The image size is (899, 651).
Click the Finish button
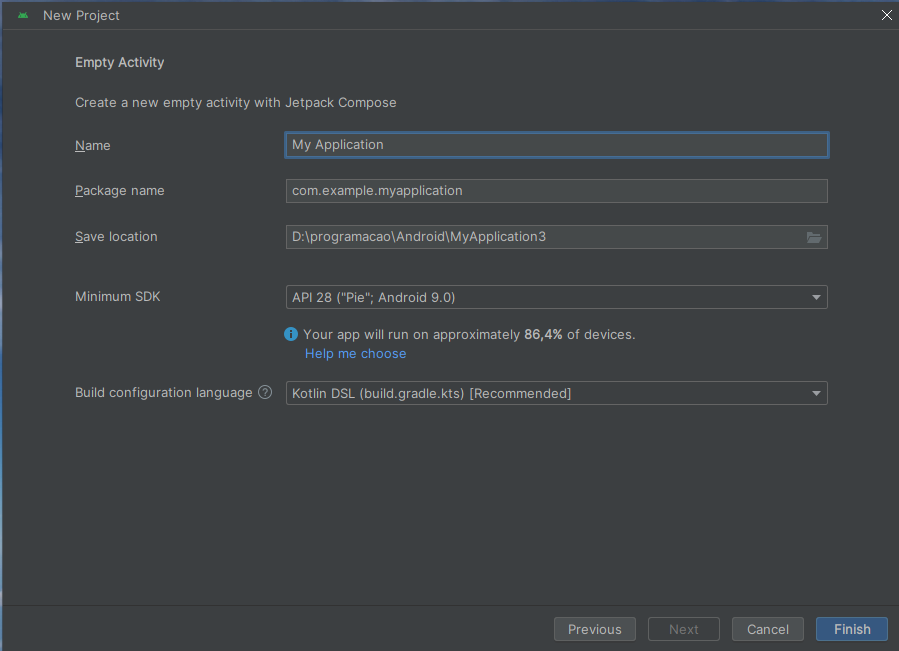point(851,629)
